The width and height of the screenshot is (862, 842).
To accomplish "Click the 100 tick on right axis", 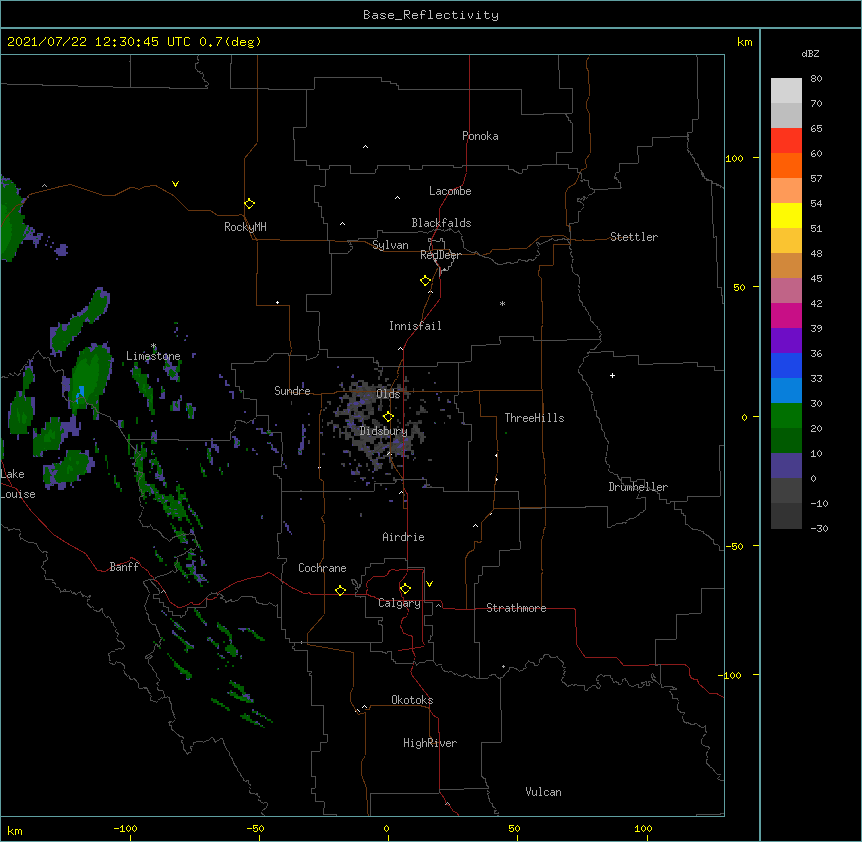I will pyautogui.click(x=734, y=158).
